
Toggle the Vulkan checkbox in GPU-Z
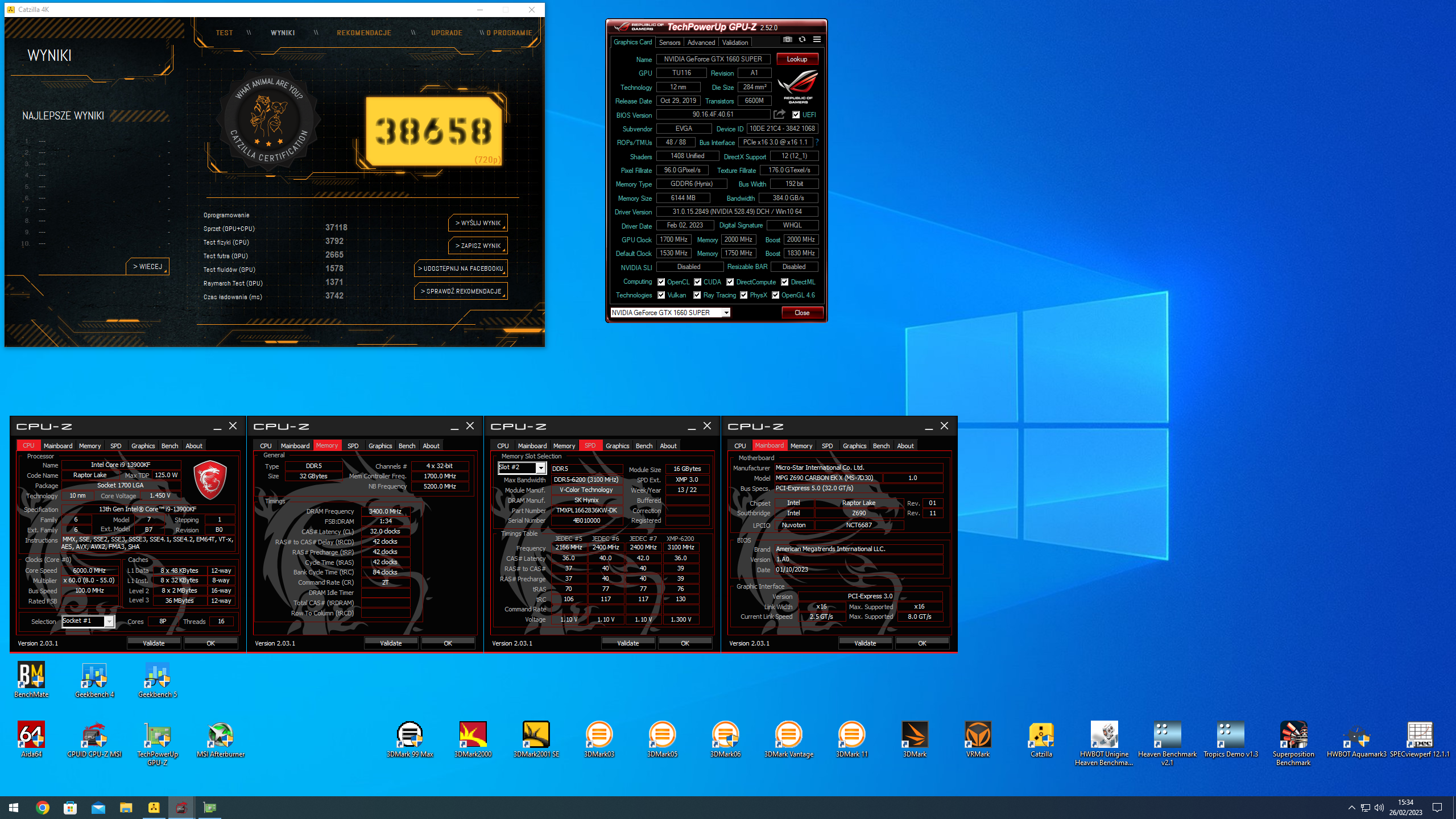pyautogui.click(x=661, y=295)
